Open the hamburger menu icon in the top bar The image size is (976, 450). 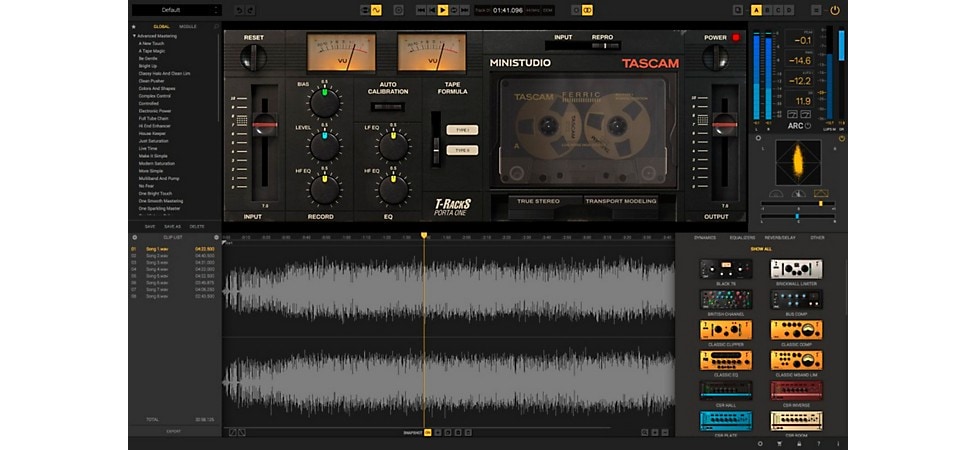(x=816, y=10)
